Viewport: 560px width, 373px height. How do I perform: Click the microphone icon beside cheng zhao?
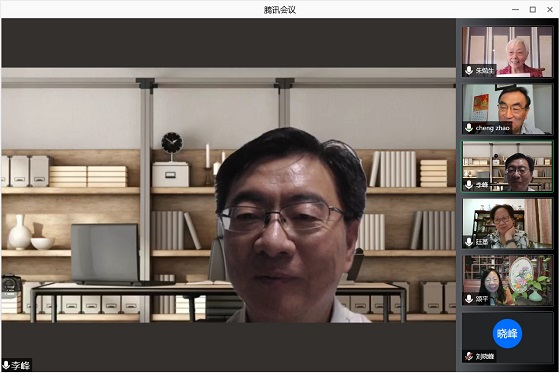pos(469,128)
